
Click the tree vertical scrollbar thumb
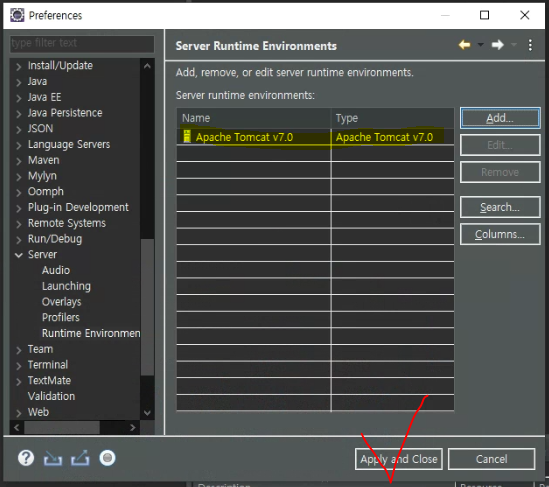point(147,307)
